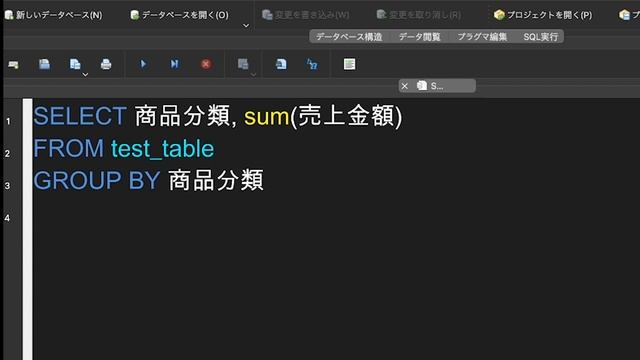Image resolution: width=640 pixels, height=360 pixels.
Task: Expand the save results dropdown arrow
Action: (x=253, y=75)
